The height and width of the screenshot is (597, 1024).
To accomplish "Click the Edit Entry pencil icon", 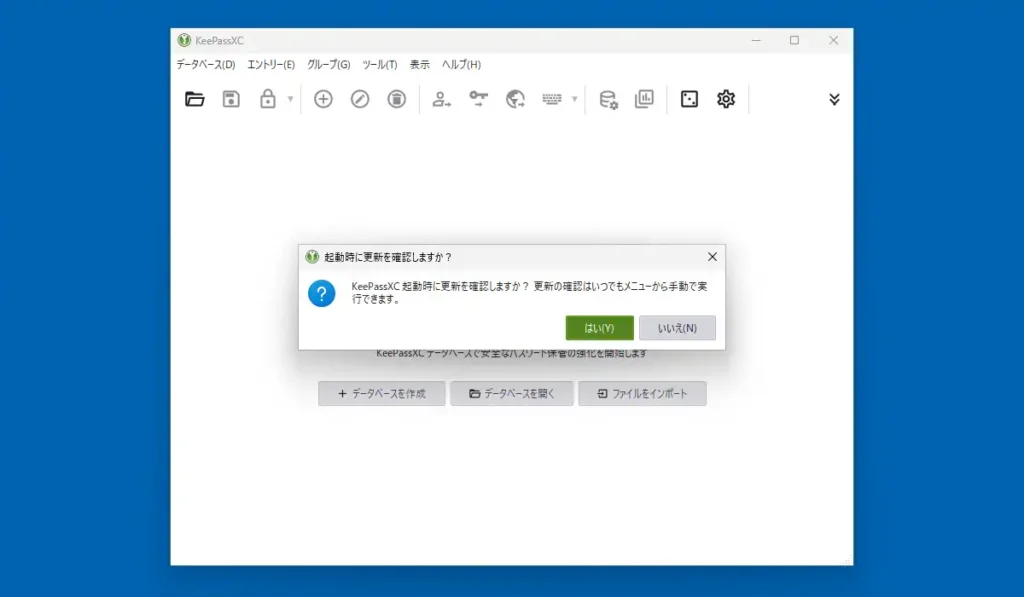I will (360, 99).
